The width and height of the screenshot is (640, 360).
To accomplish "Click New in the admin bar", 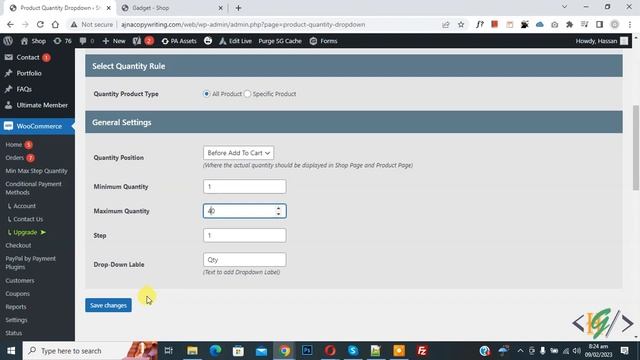I will (114, 41).
